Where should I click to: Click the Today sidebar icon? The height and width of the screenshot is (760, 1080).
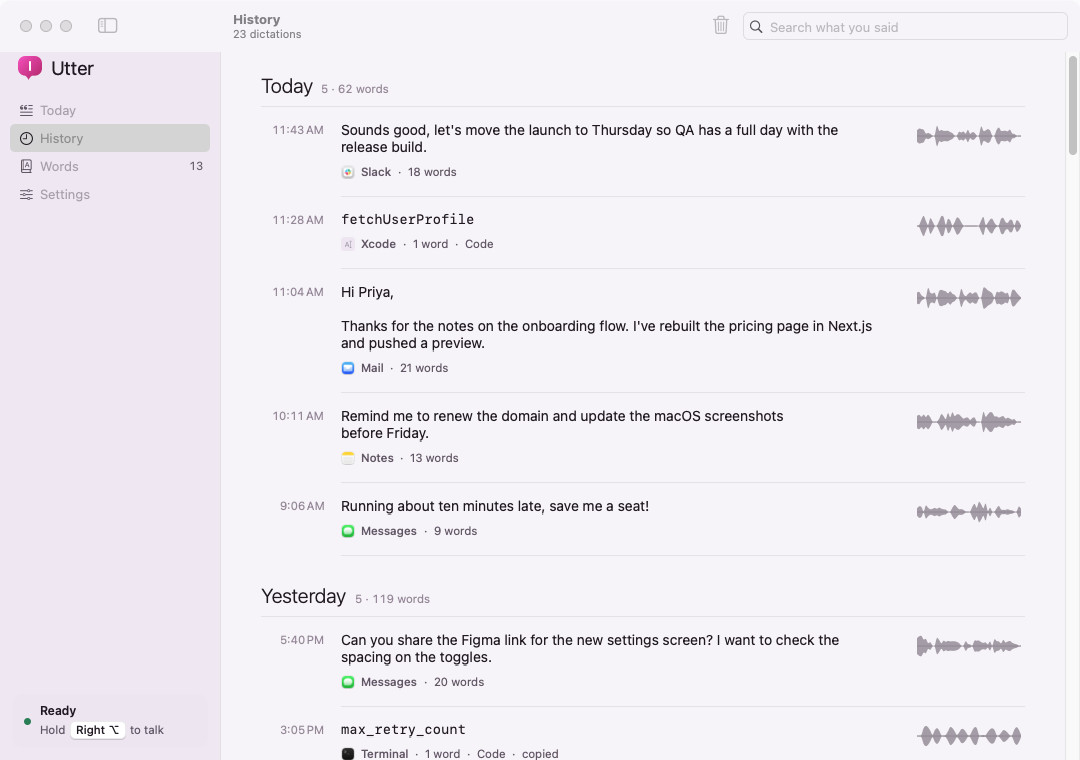26,110
